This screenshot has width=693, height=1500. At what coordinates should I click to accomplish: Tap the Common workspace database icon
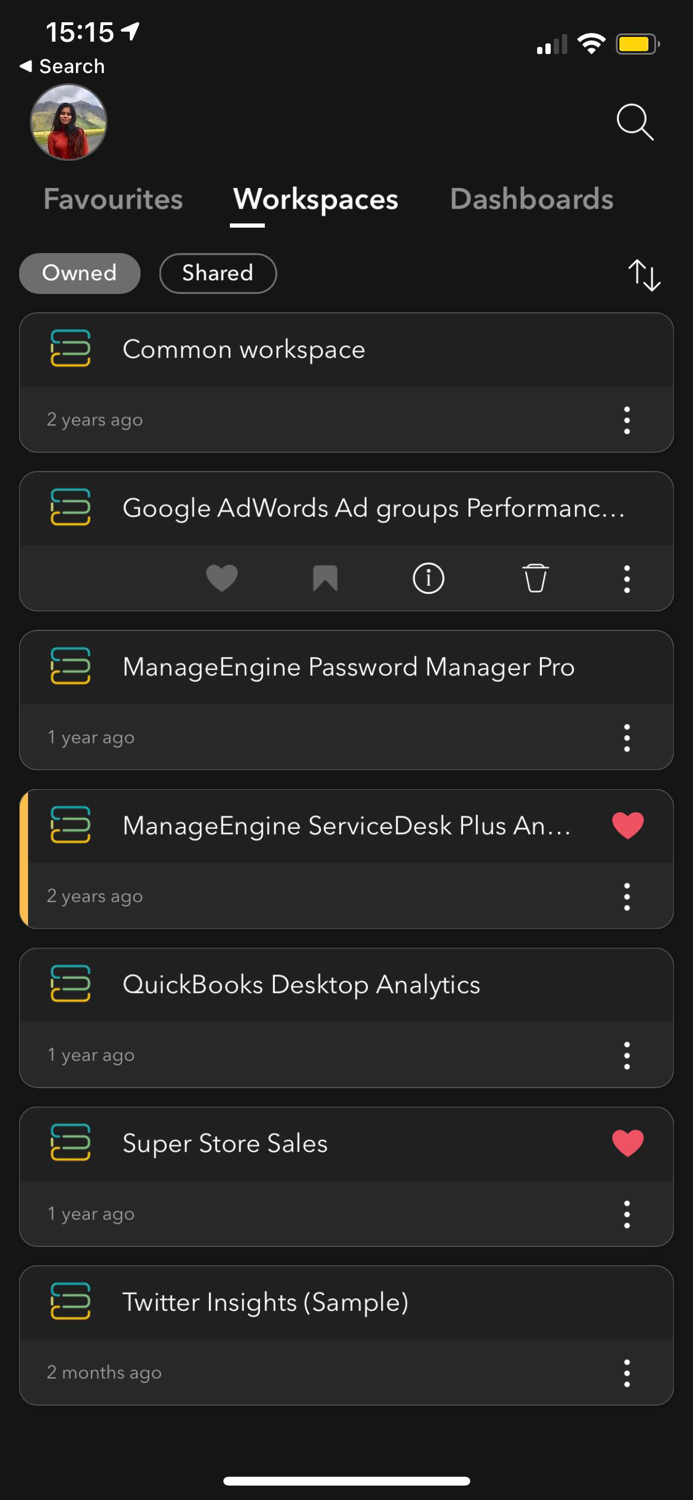point(70,349)
